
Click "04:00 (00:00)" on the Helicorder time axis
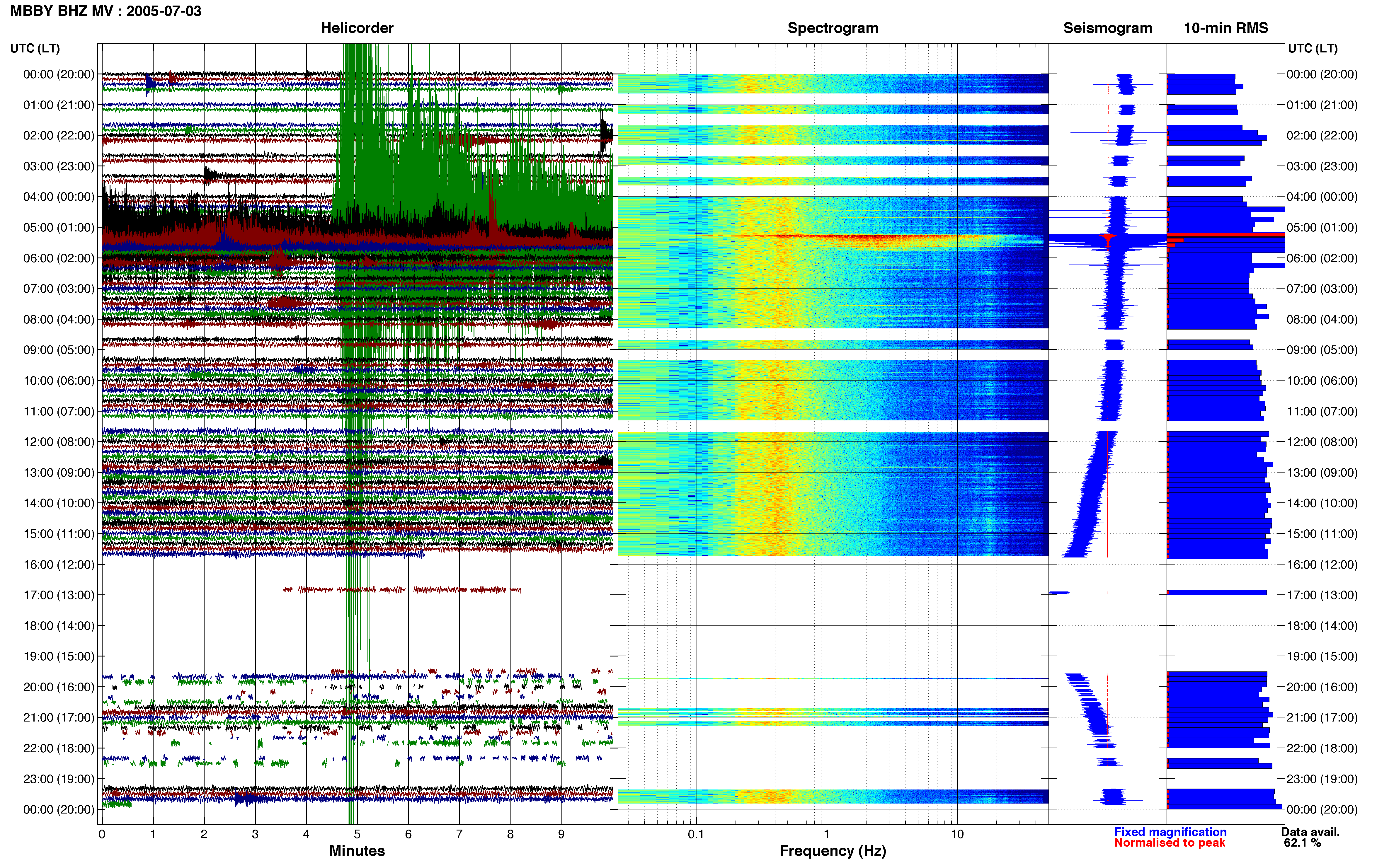tap(59, 197)
